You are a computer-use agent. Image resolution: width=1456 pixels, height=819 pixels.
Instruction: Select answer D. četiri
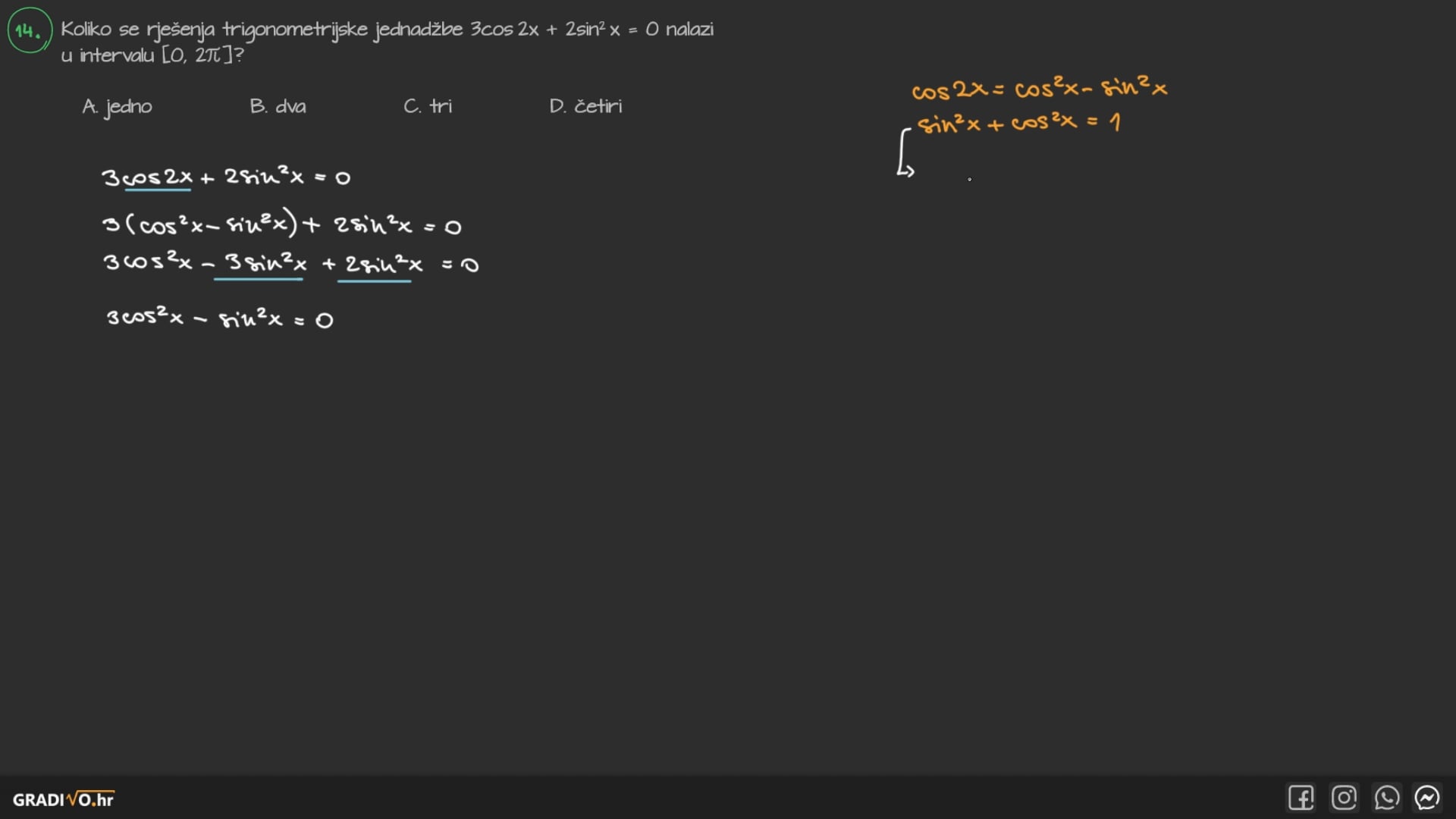(x=585, y=106)
